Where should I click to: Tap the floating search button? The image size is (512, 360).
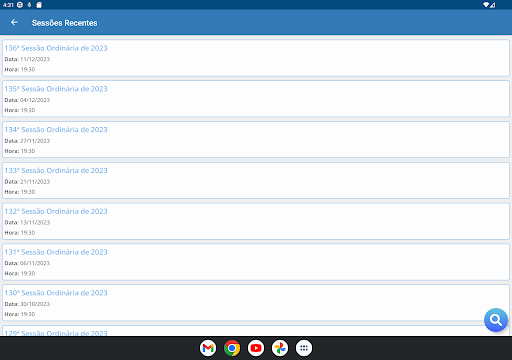click(496, 320)
